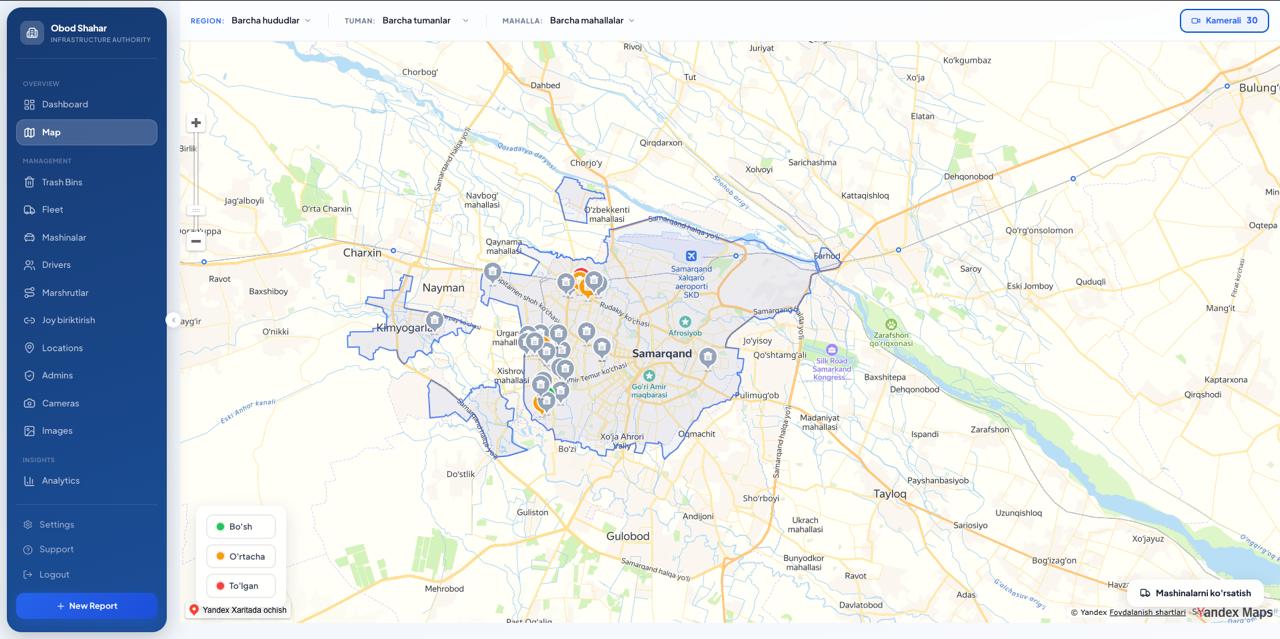Collapse the sidebar with the arrow handle
This screenshot has width=1280, height=639.
pyautogui.click(x=173, y=320)
